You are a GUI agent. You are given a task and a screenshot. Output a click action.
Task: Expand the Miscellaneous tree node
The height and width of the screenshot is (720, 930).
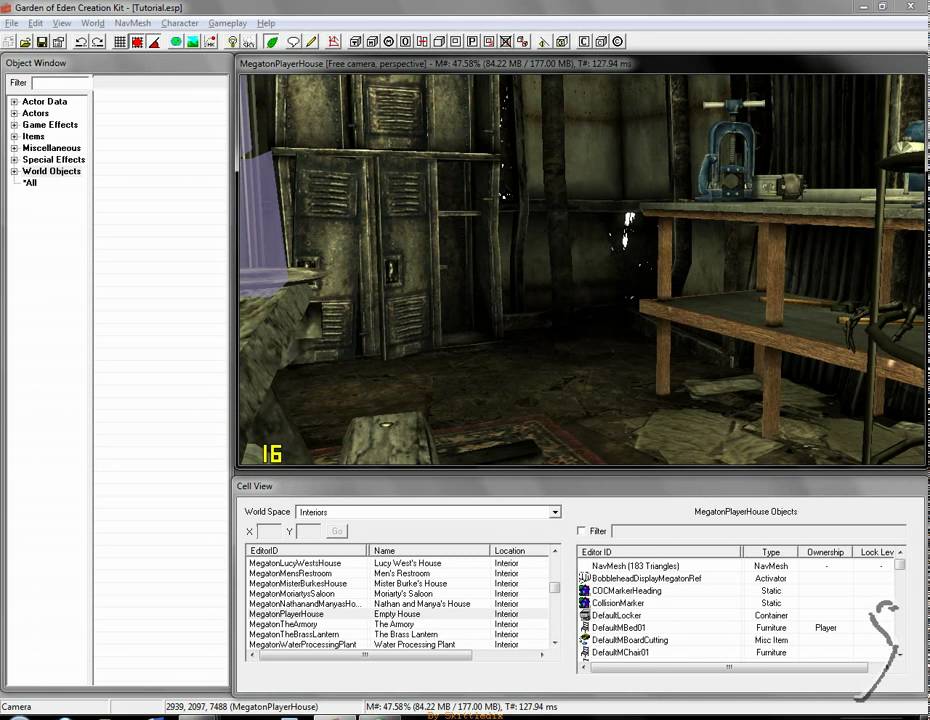[x=14, y=148]
